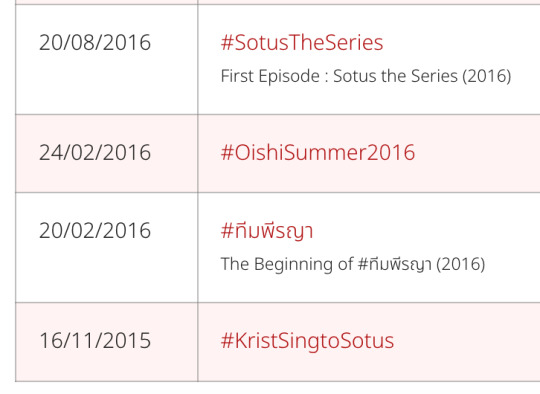Image resolution: width=540 pixels, height=394 pixels.
Task: Open the #KristSingtoSotus hashtag link
Action: (x=307, y=341)
